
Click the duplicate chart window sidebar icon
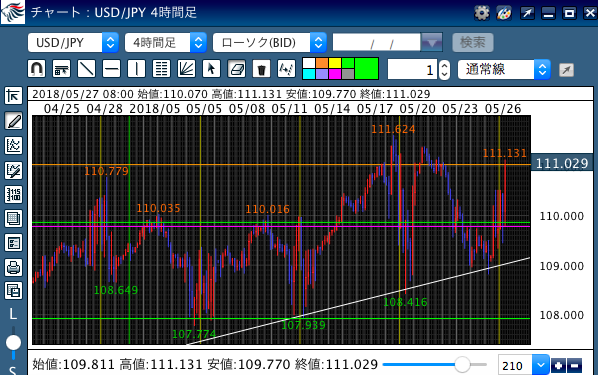point(13,291)
